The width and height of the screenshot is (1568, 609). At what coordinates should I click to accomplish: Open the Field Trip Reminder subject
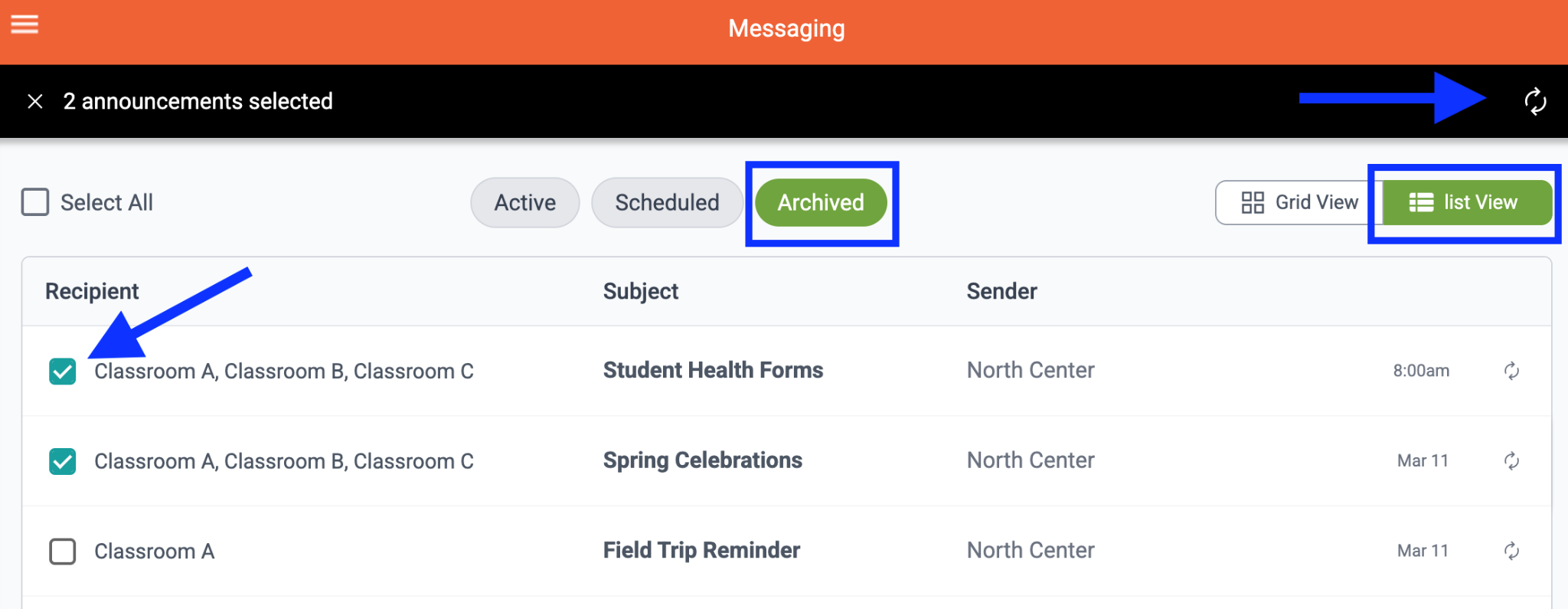click(701, 550)
